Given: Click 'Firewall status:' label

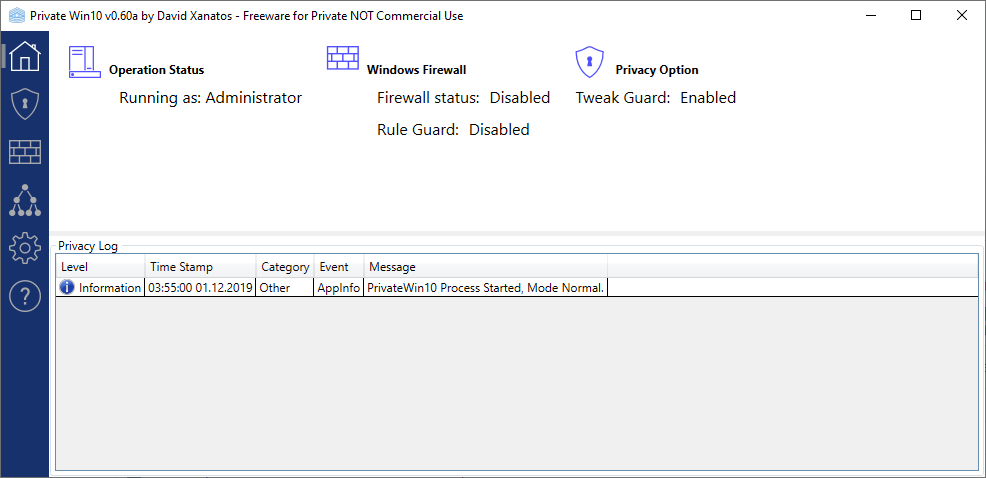Looking at the screenshot, I should tap(428, 97).
